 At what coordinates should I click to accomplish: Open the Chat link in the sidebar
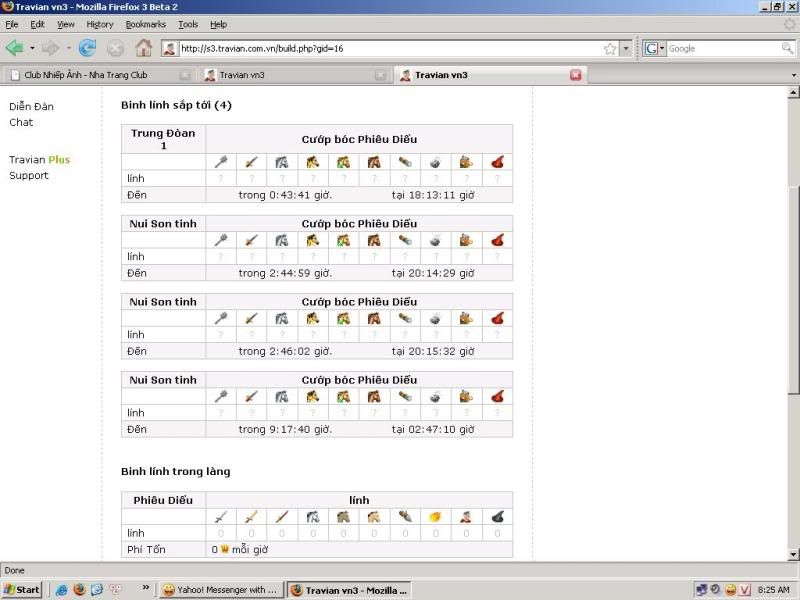coord(21,122)
